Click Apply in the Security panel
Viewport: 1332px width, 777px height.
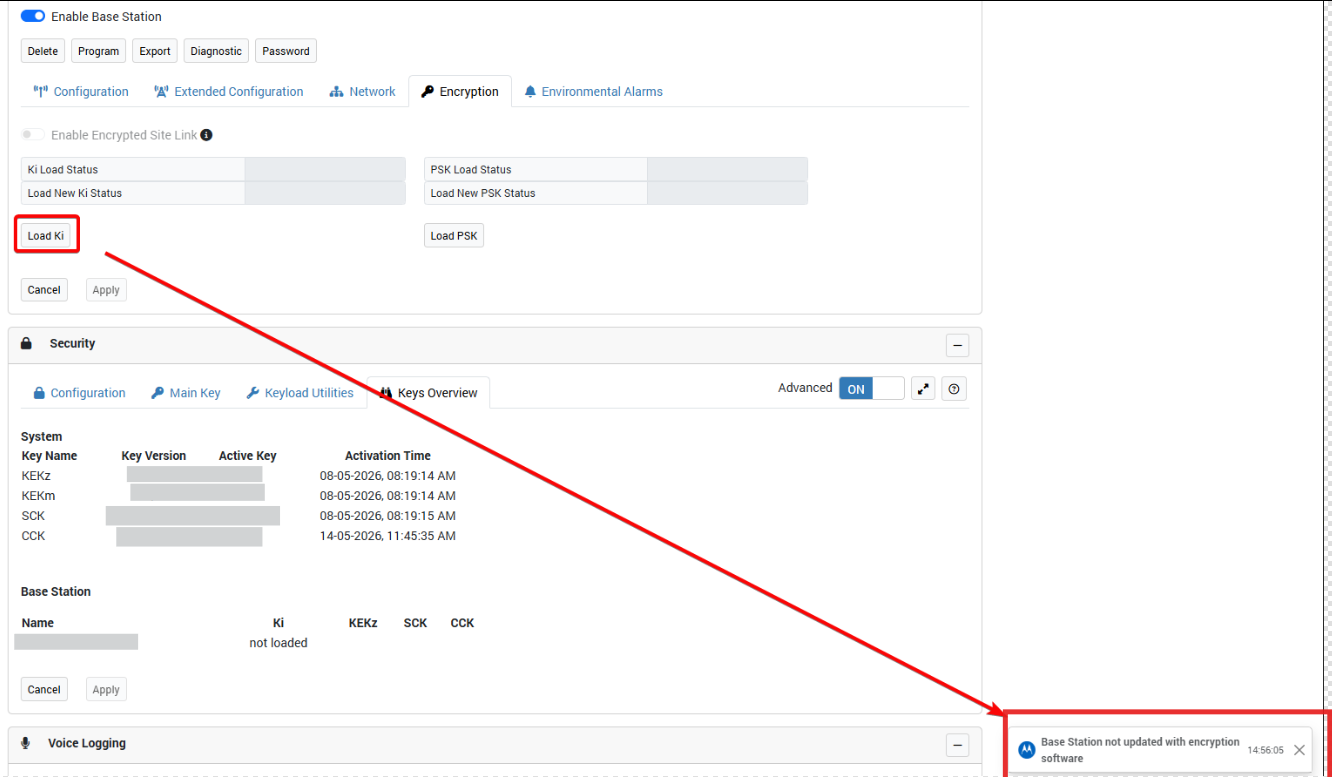coord(106,690)
